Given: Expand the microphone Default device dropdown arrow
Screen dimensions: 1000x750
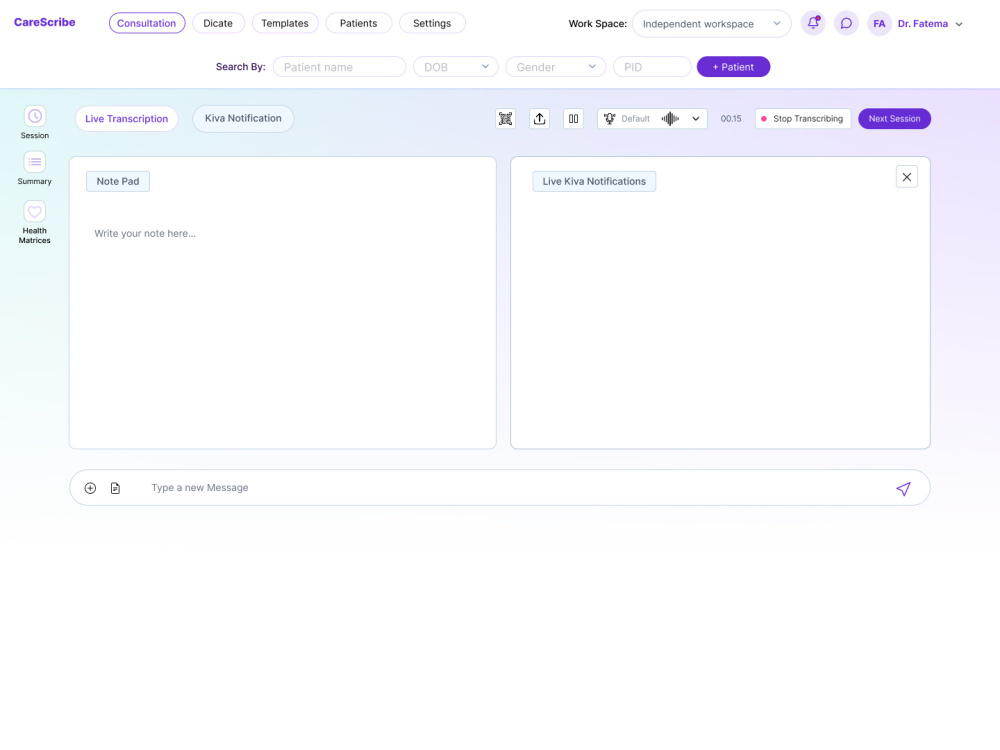Looking at the screenshot, I should click(x=696, y=119).
